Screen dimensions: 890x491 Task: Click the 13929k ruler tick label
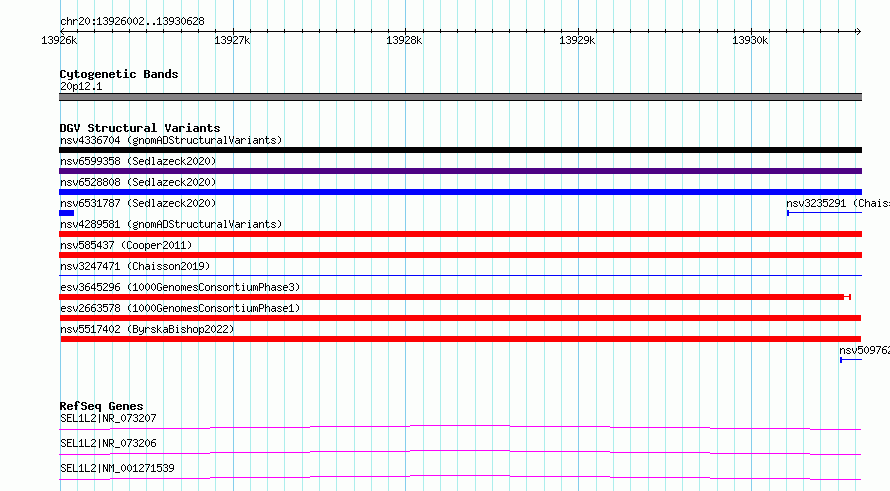(577, 40)
